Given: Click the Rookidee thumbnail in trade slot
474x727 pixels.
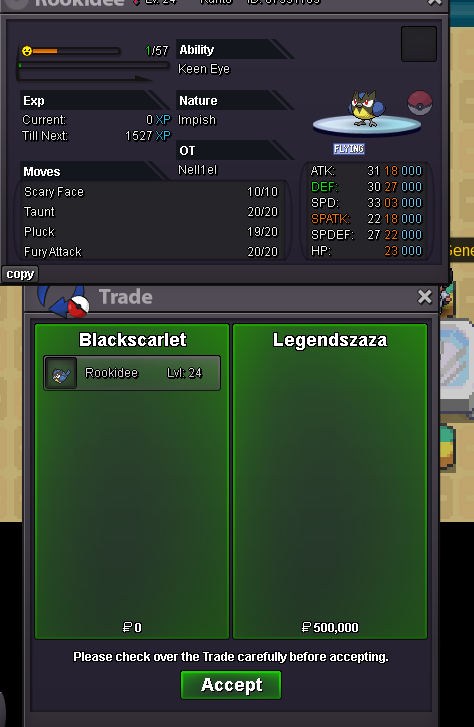Looking at the screenshot, I should [x=61, y=373].
